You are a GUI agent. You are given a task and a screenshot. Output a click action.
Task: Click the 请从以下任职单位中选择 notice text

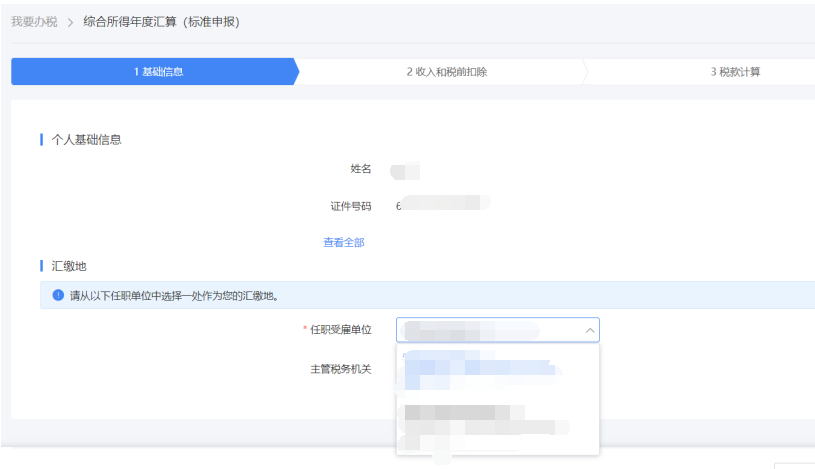tap(173, 296)
